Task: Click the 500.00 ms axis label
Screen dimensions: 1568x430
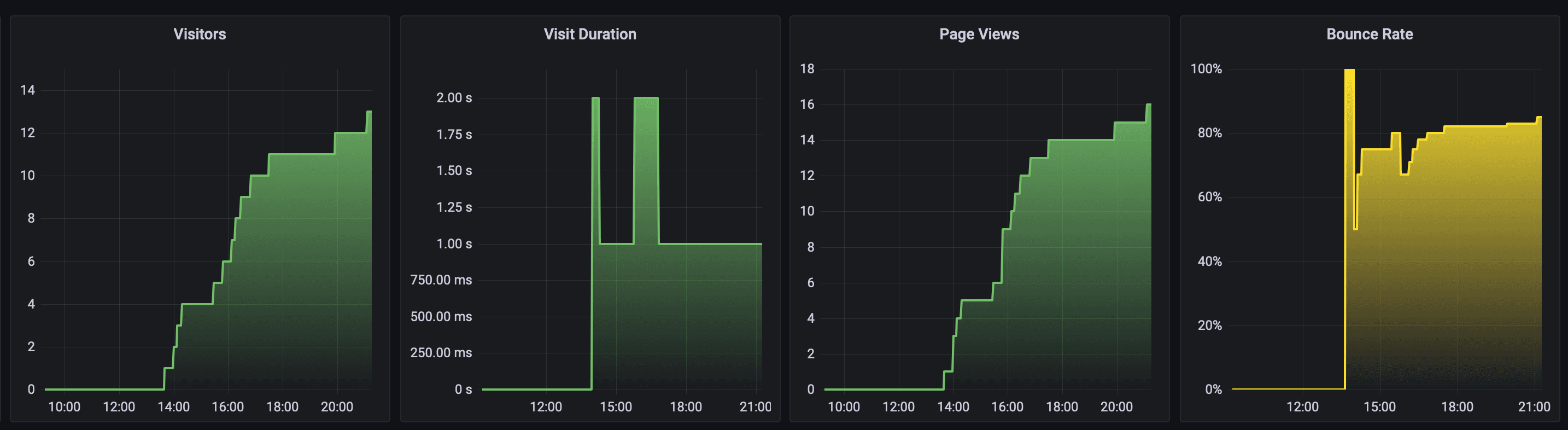Action: (441, 317)
